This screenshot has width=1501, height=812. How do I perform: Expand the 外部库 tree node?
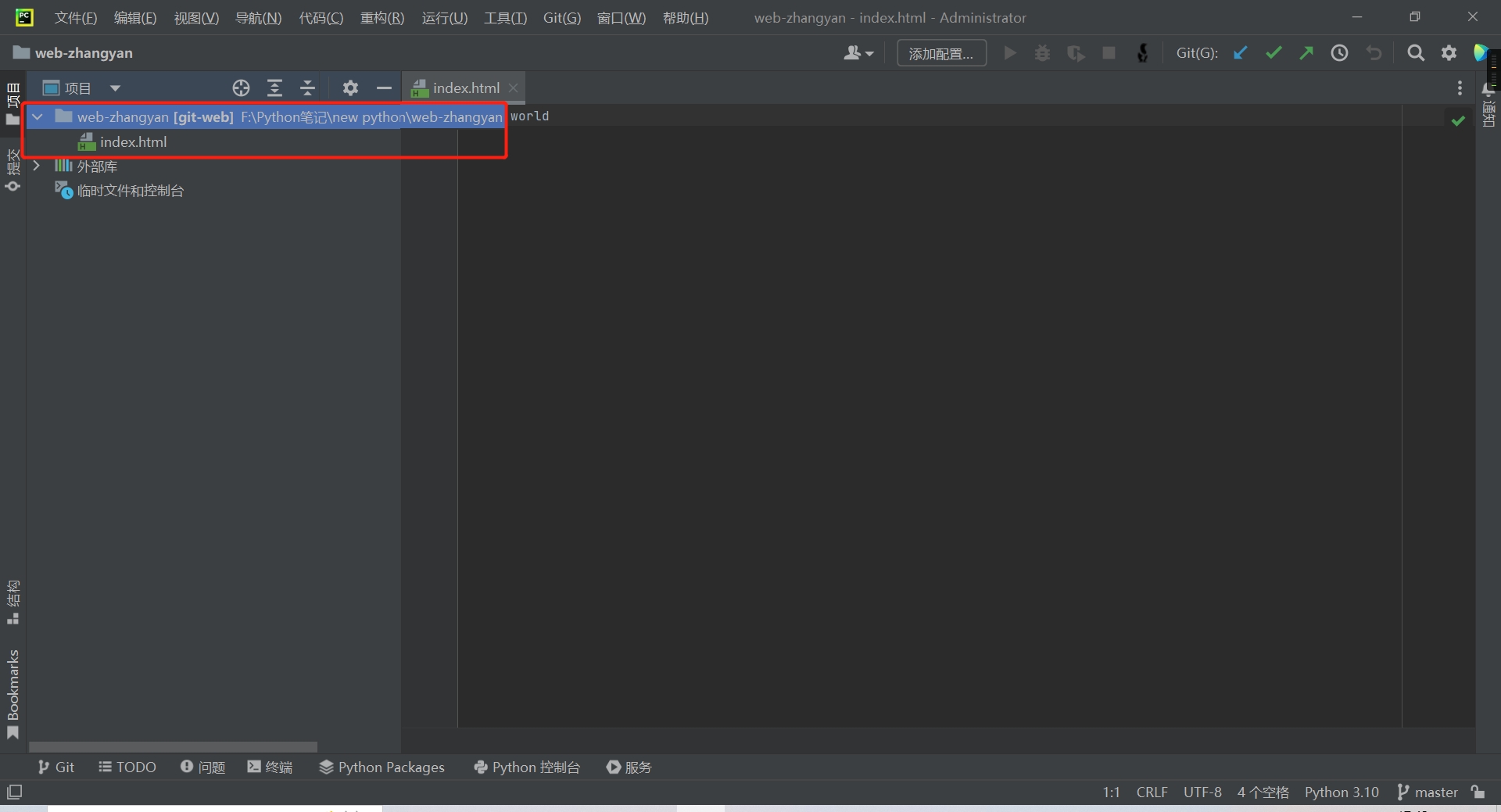[x=36, y=166]
